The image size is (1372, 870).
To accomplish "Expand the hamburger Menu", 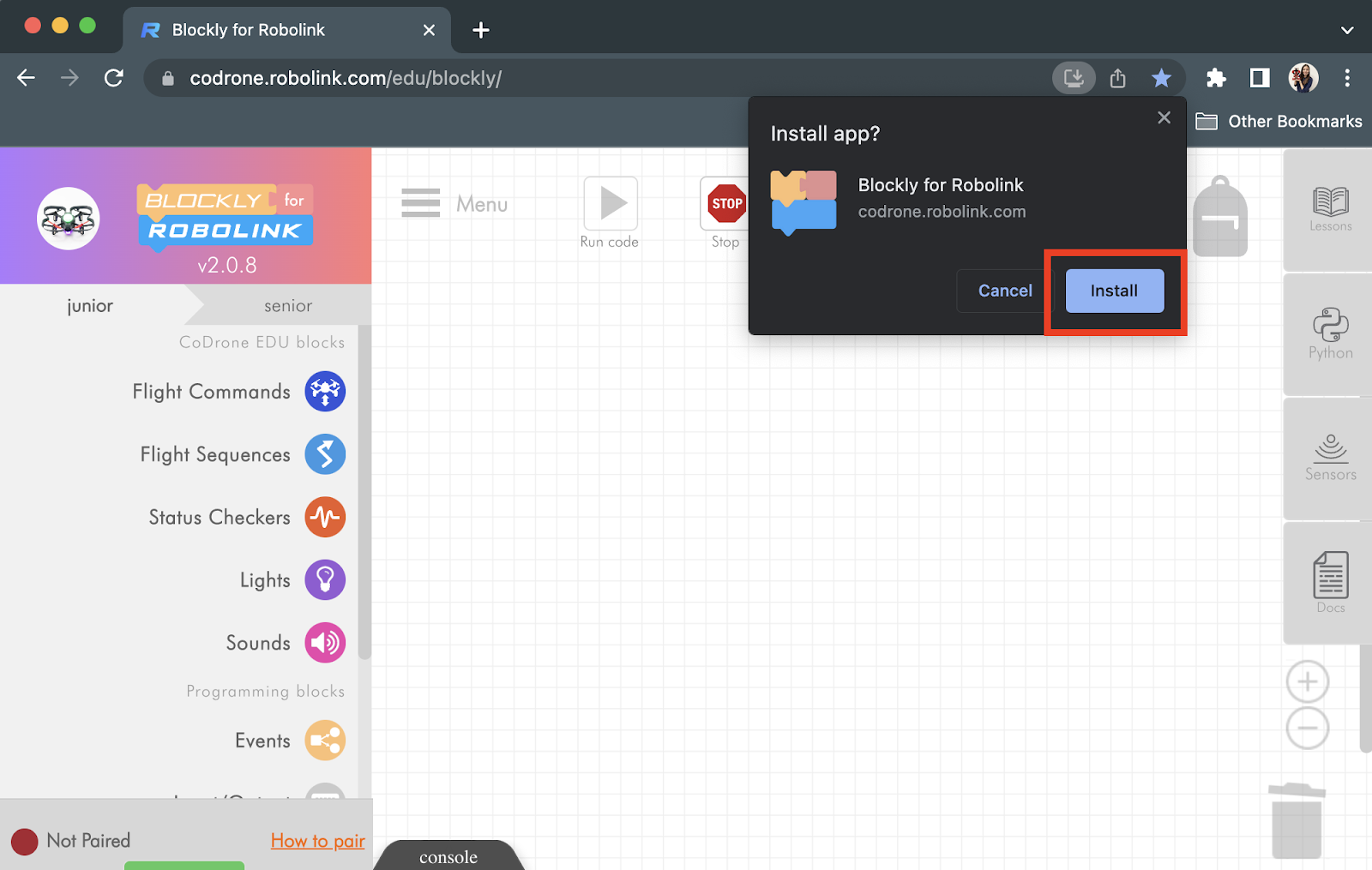I will pyautogui.click(x=454, y=204).
